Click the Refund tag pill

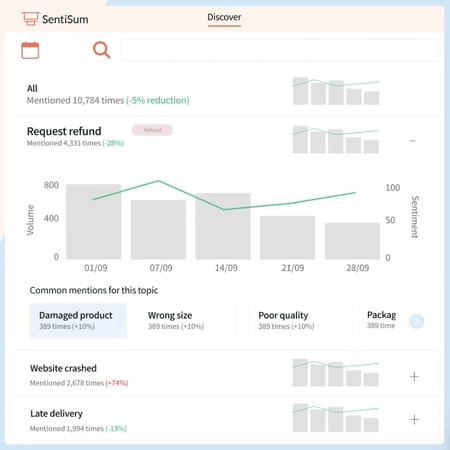pyautogui.click(x=152, y=130)
